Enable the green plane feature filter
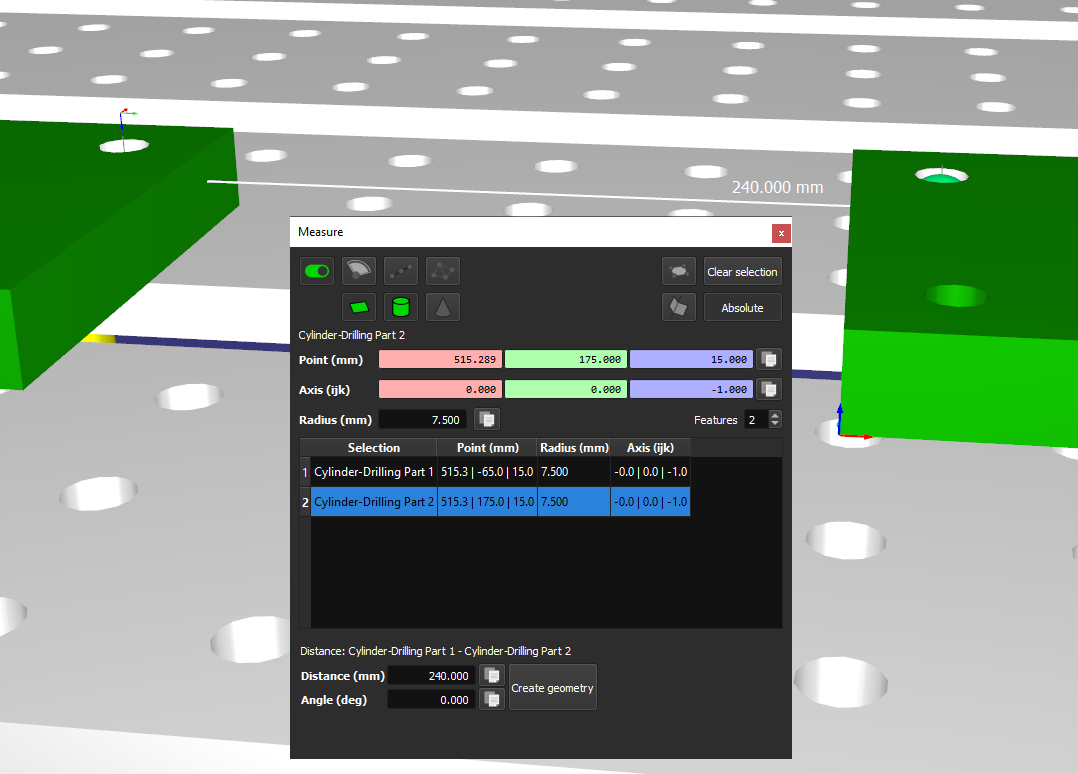The image size is (1078, 774). (359, 307)
